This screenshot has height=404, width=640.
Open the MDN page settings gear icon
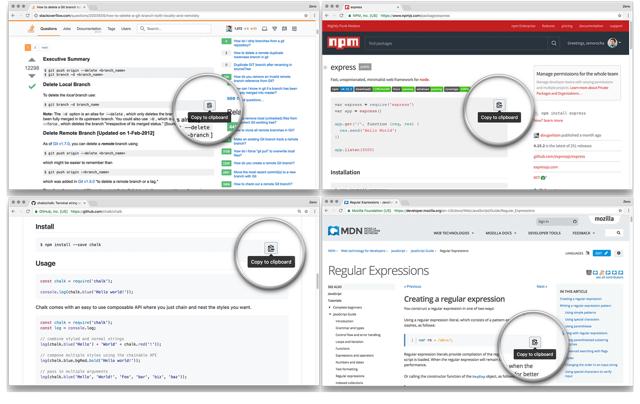(619, 253)
